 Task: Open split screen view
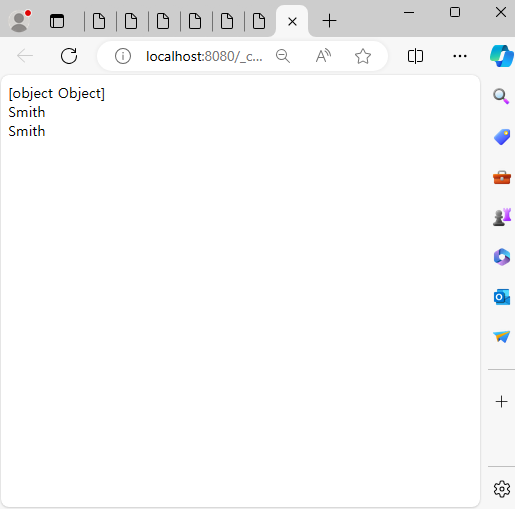pyautogui.click(x=415, y=56)
